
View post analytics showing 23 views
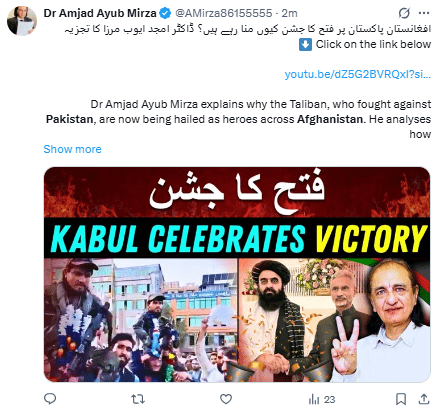click(322, 399)
